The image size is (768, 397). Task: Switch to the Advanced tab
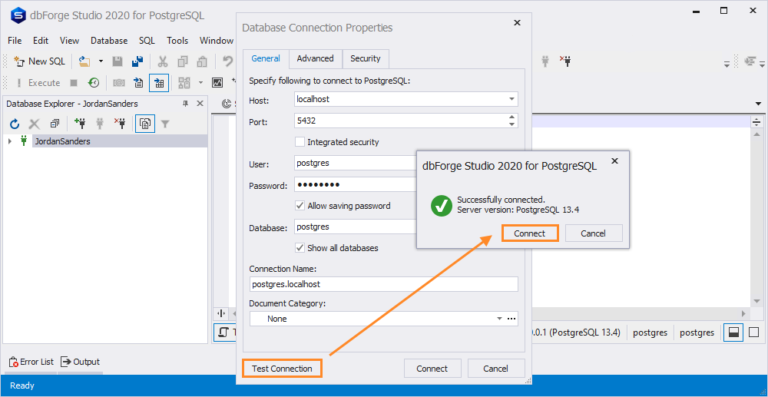point(315,59)
